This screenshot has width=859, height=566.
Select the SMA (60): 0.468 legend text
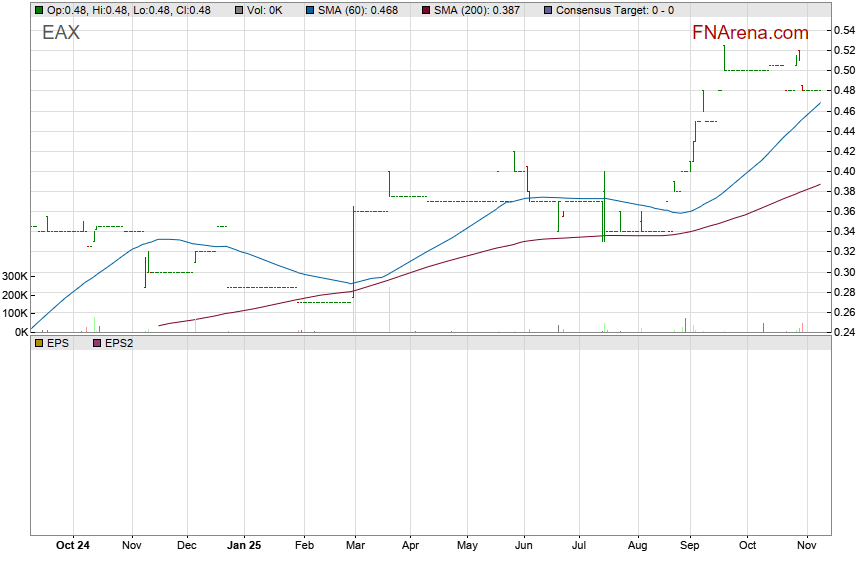tap(360, 10)
